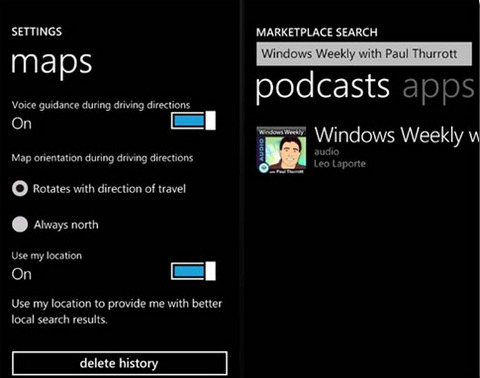The width and height of the screenshot is (480, 378).
Task: Switch to the podcasts tab
Action: pos(322,87)
